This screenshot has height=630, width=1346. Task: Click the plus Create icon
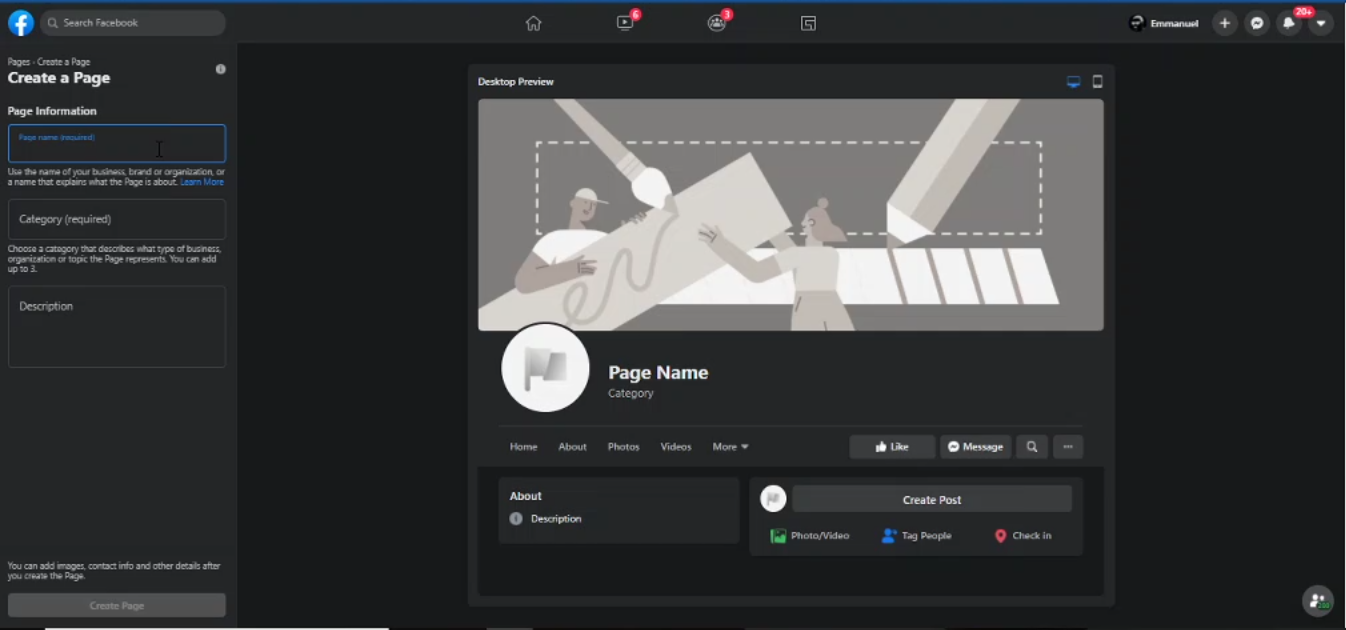click(x=1224, y=23)
